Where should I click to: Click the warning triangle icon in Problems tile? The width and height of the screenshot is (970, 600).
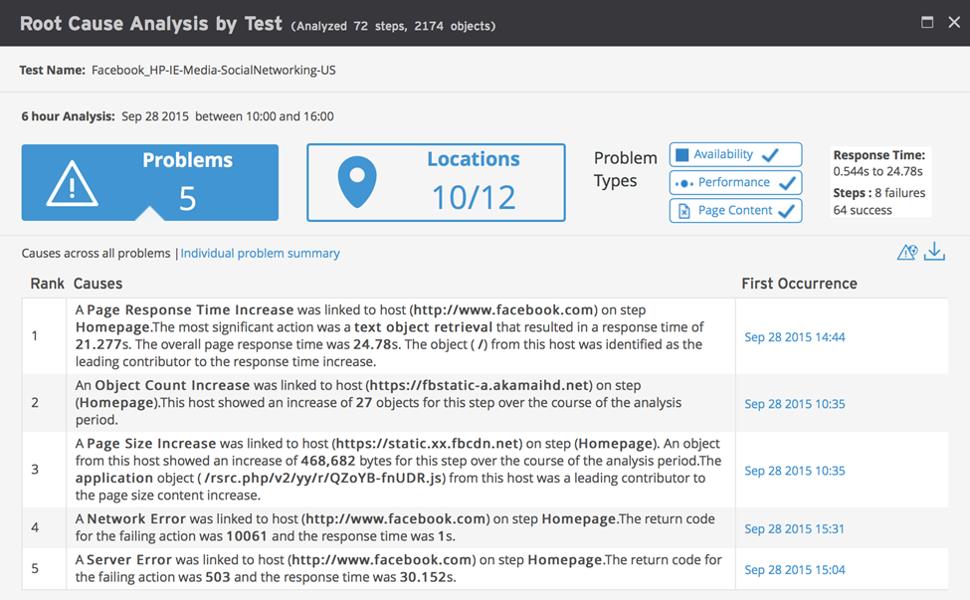(72, 183)
